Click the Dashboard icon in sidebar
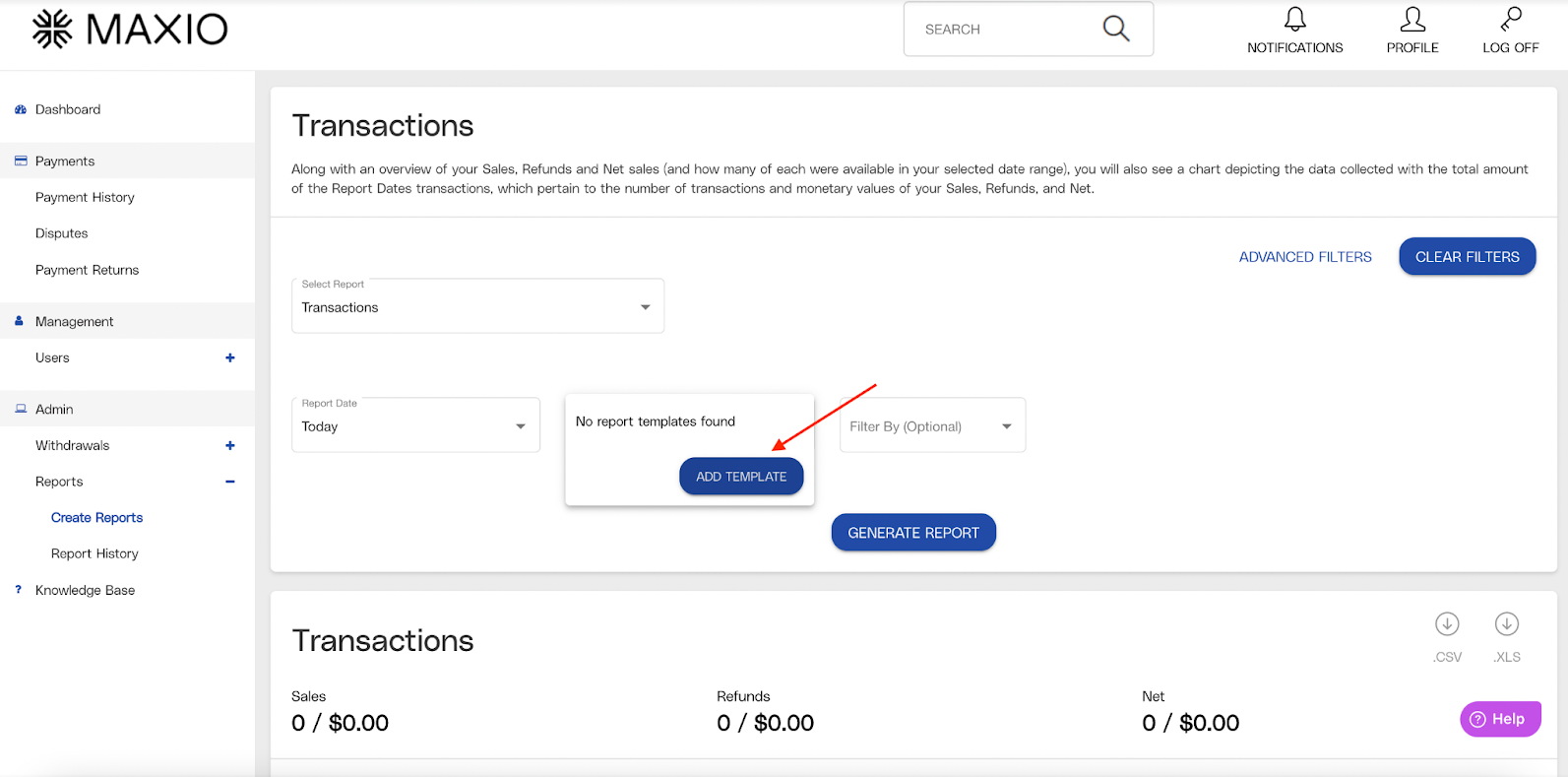Viewport: 1568px width, 777px height. click(x=21, y=109)
